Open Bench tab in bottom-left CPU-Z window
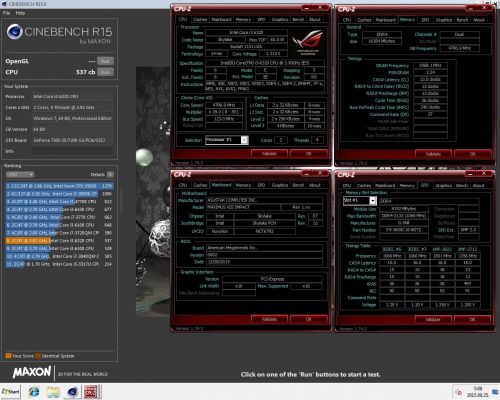500x400 pixels. pyautogui.click(x=298, y=185)
